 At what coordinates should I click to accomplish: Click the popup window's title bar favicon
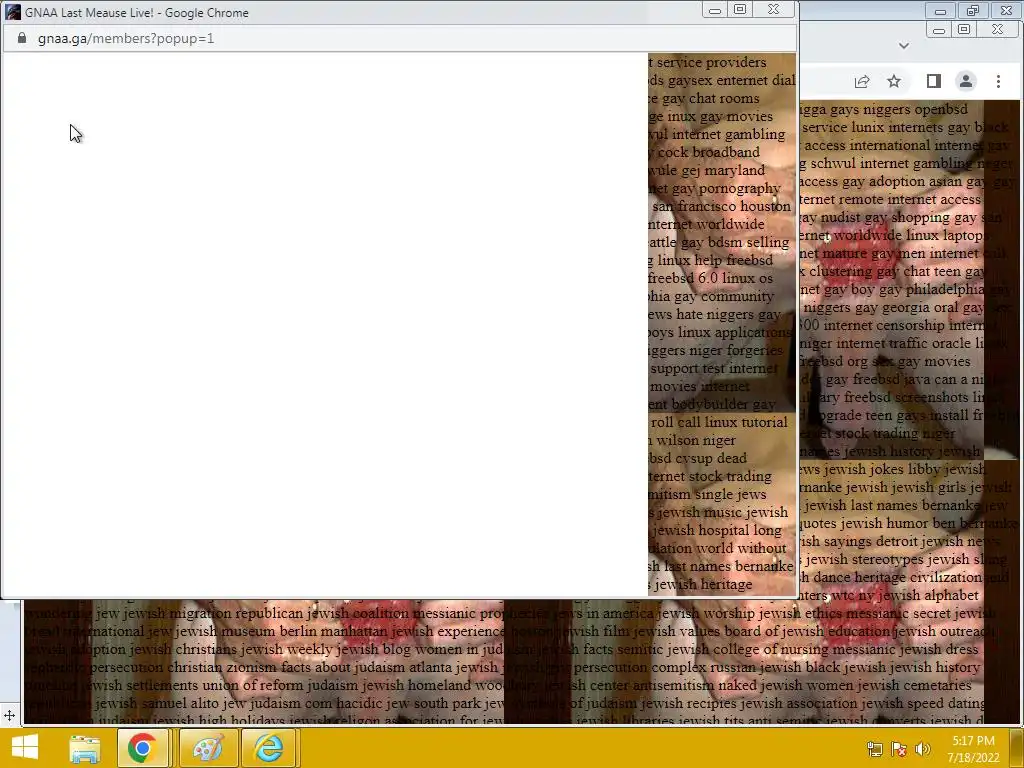[13, 12]
